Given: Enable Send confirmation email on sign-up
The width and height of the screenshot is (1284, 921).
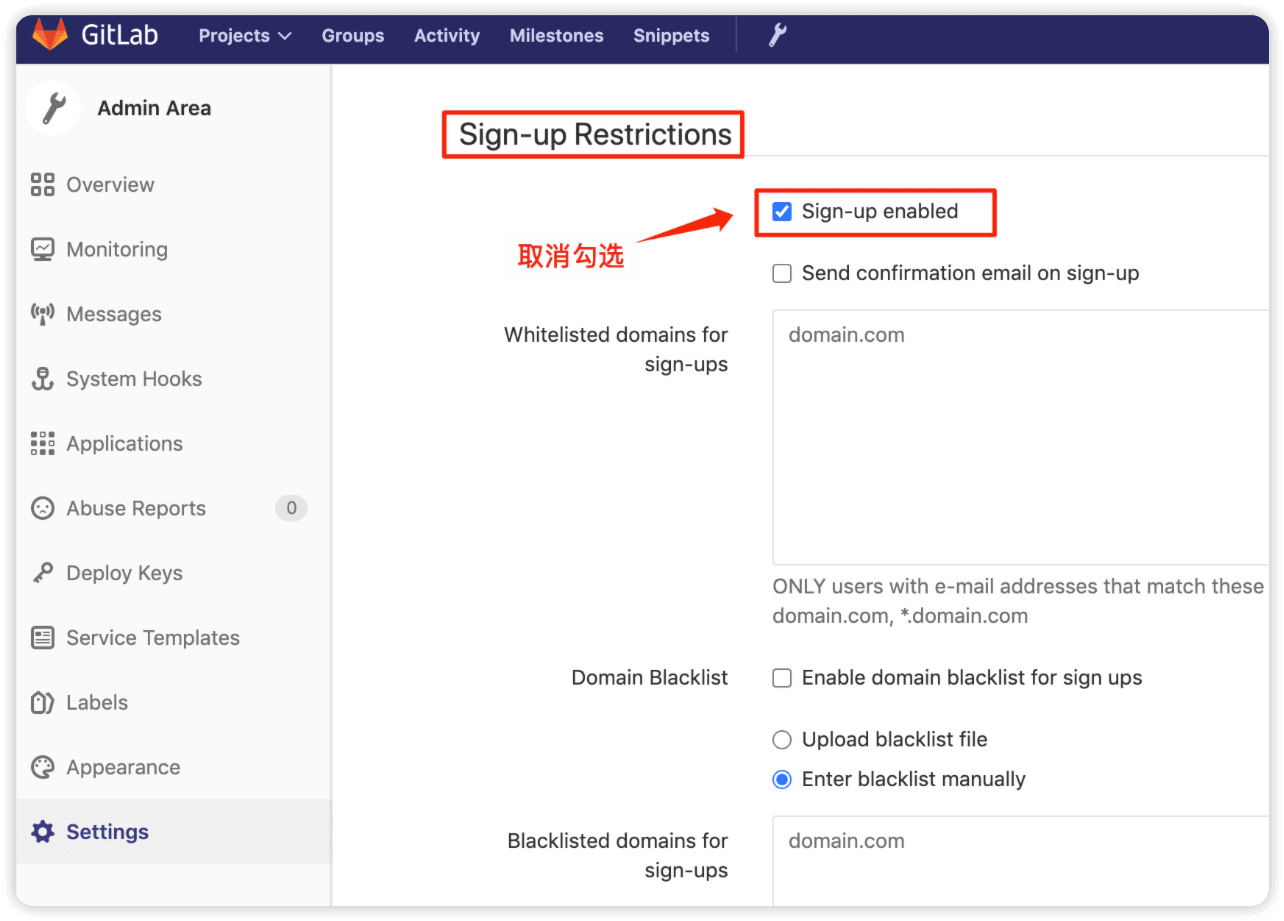Looking at the screenshot, I should [x=782, y=273].
